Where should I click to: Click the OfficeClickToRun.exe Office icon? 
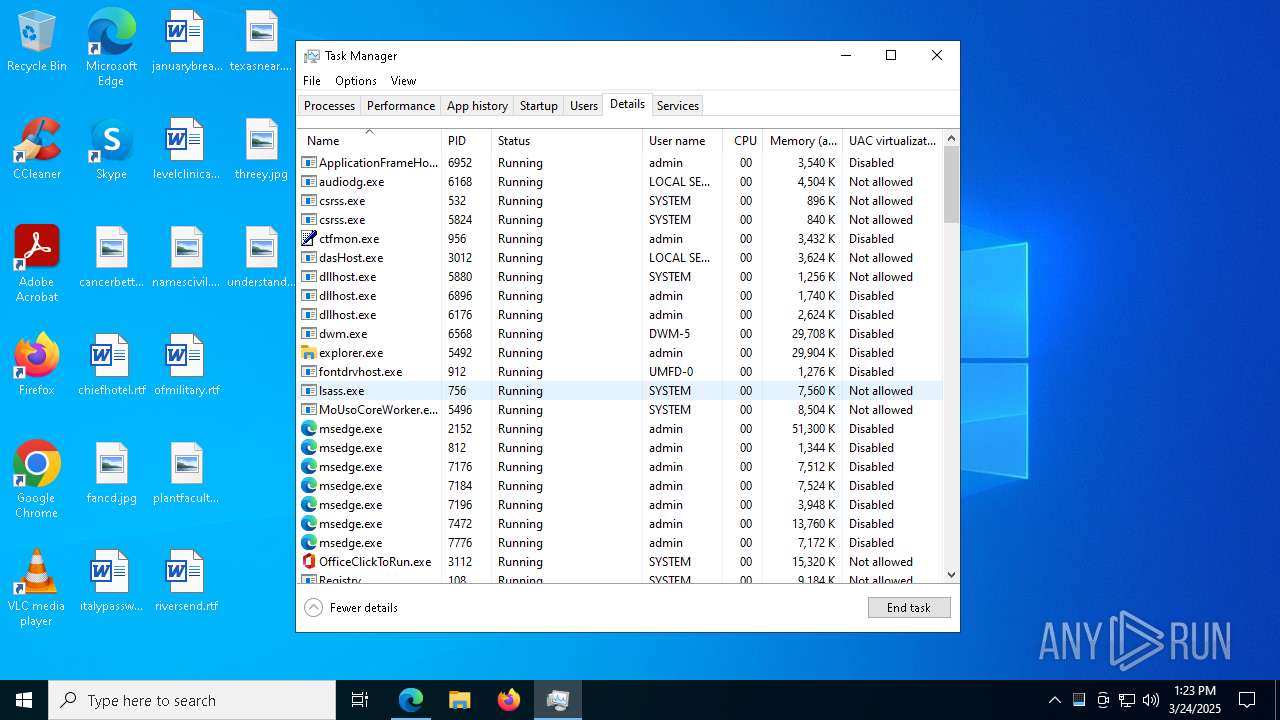tap(309, 562)
